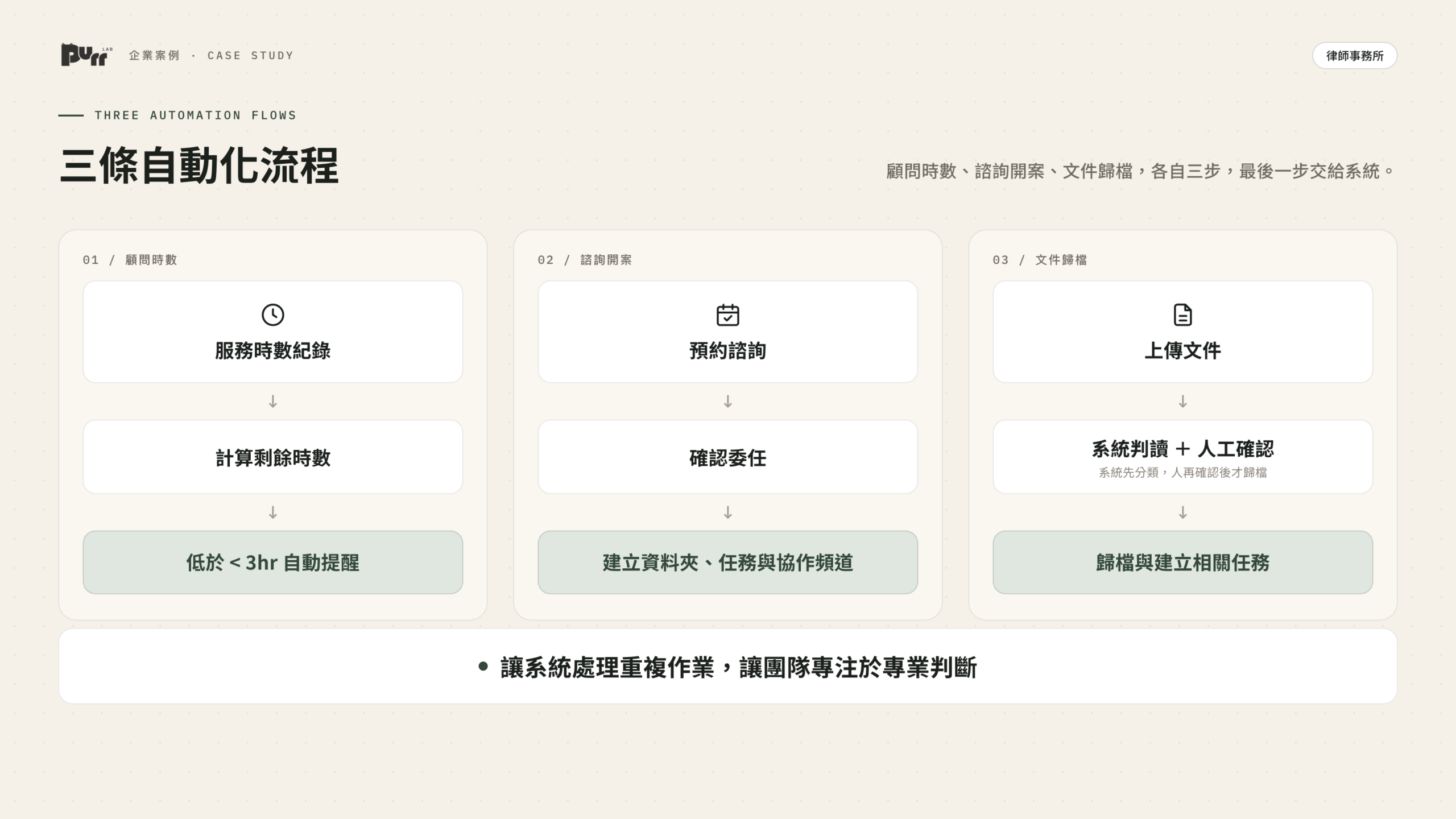Click the 律師事務所 pill tag
The height and width of the screenshot is (819, 1456).
click(x=1355, y=56)
